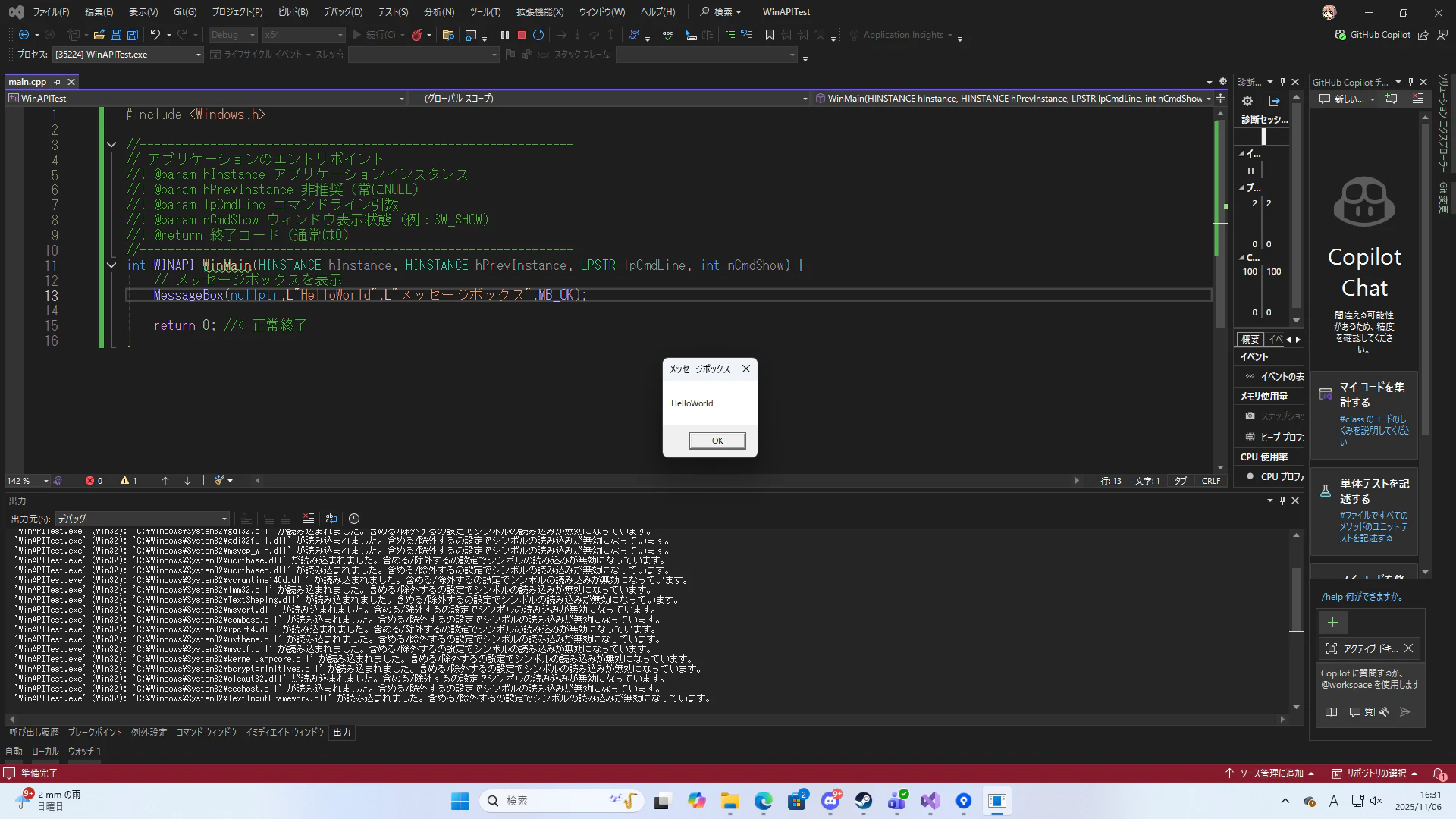Click the Copilot chat question input field

tap(1369, 679)
